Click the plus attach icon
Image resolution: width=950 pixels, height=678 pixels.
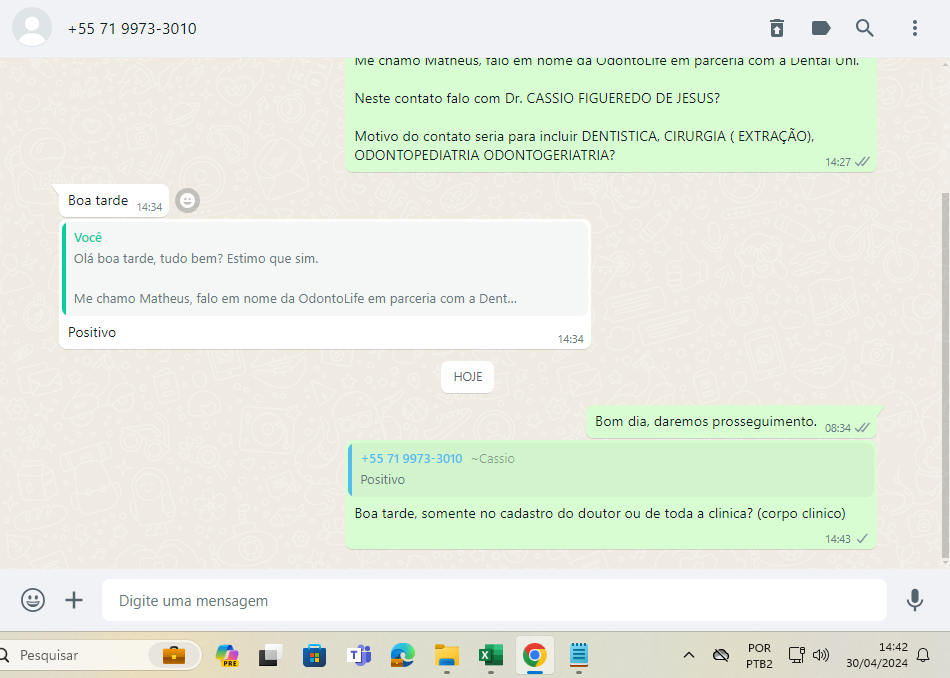[74, 600]
